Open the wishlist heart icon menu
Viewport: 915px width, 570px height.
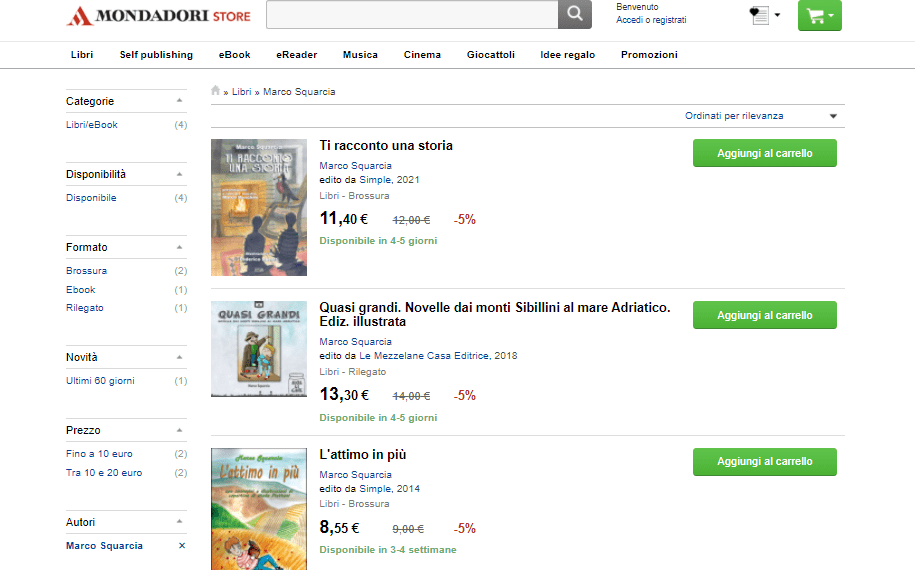764,15
